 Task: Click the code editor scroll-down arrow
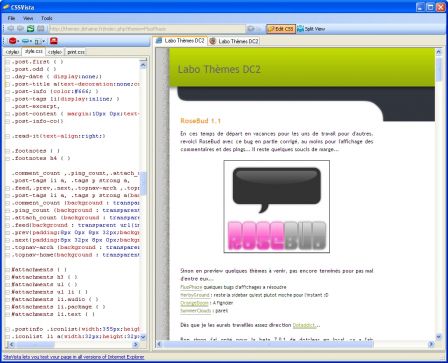[143, 337]
